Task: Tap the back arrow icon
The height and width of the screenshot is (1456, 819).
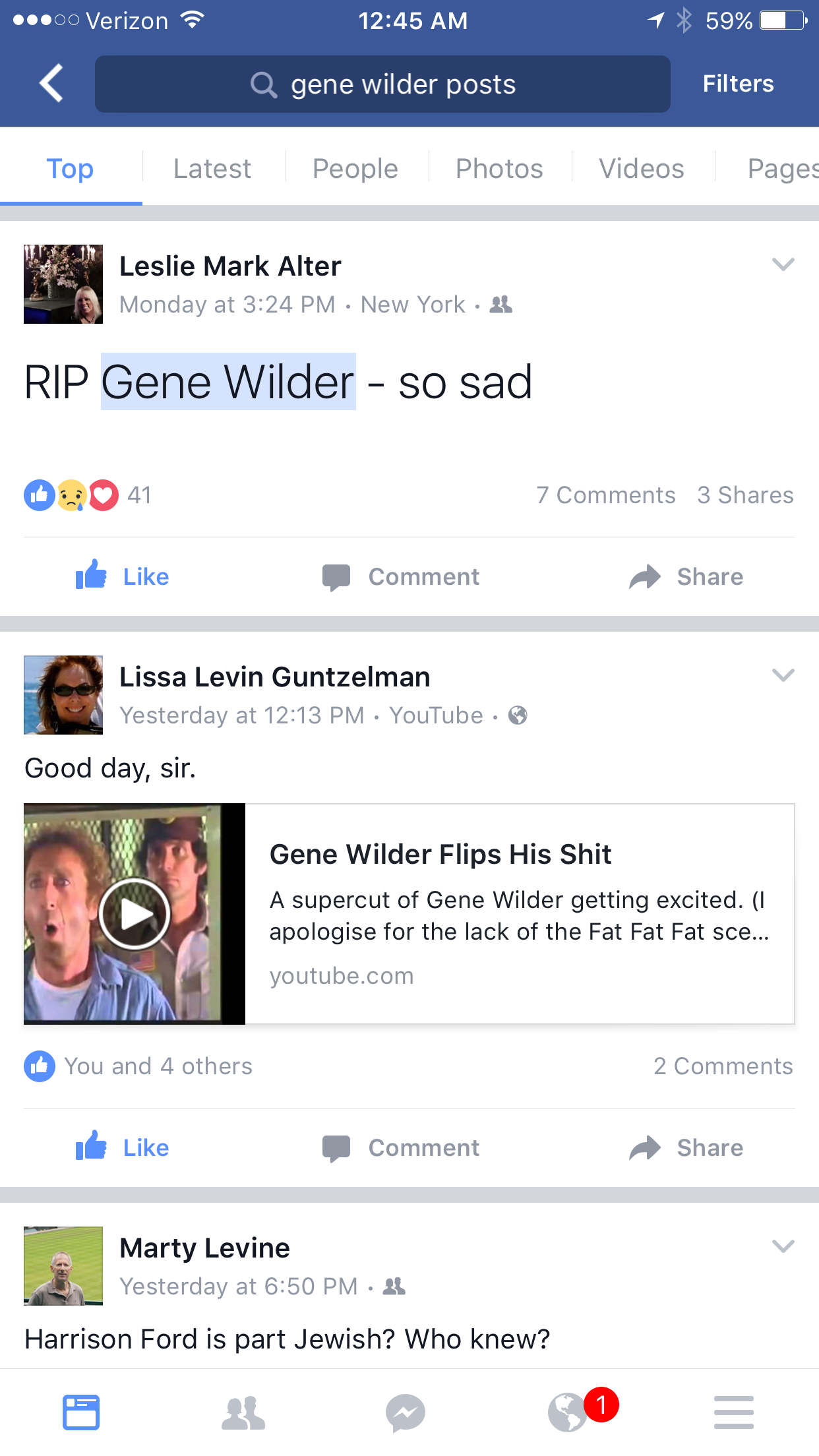Action: tap(51, 84)
